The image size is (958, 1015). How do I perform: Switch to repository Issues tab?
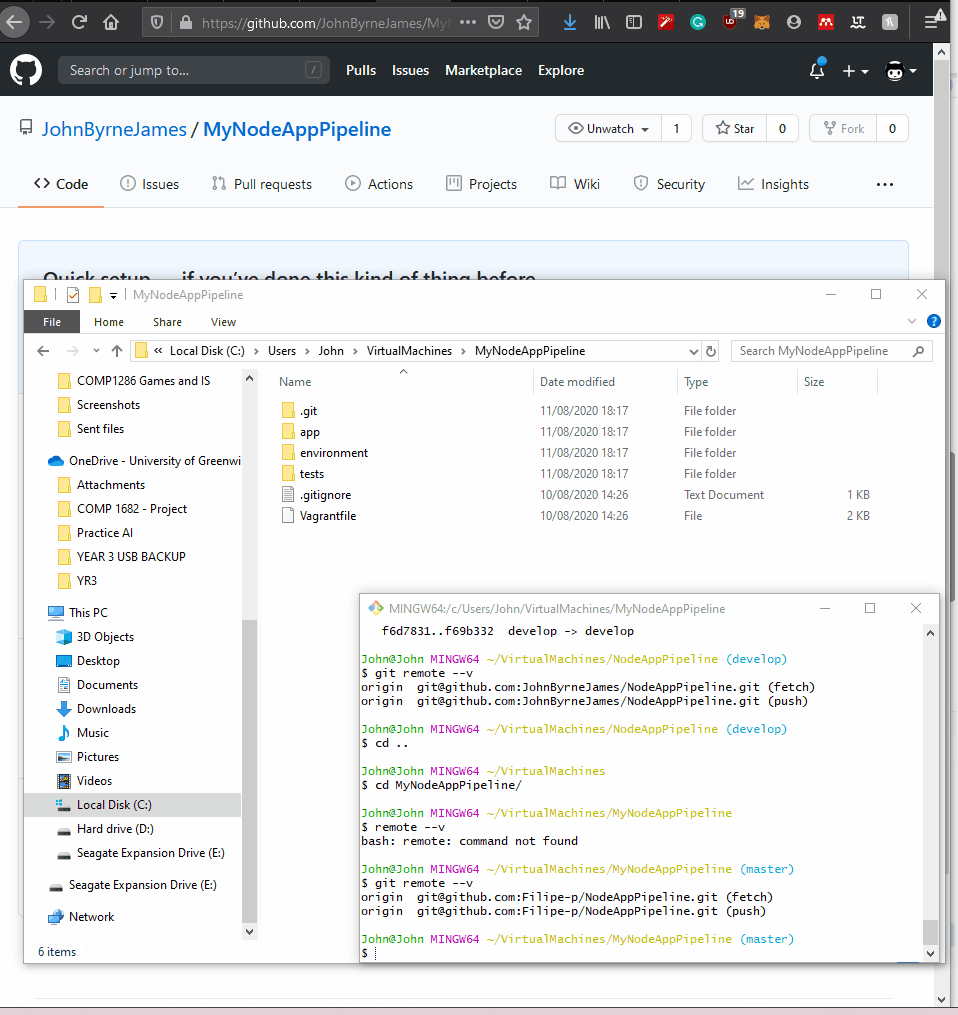click(150, 184)
